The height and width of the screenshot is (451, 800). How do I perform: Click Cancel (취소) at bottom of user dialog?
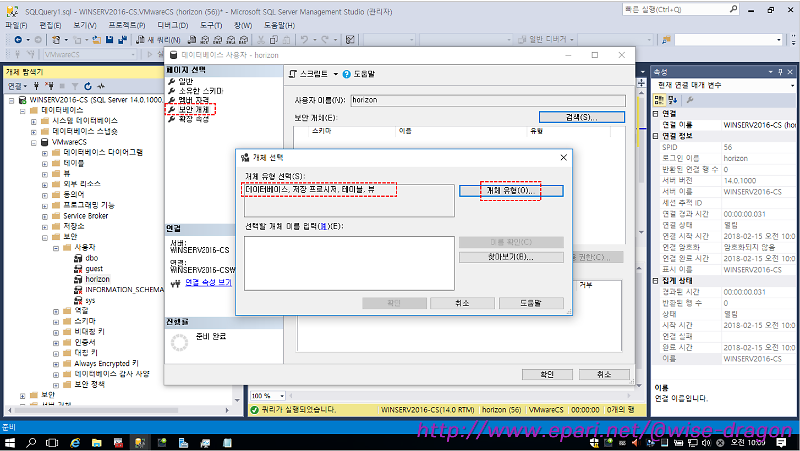click(604, 374)
